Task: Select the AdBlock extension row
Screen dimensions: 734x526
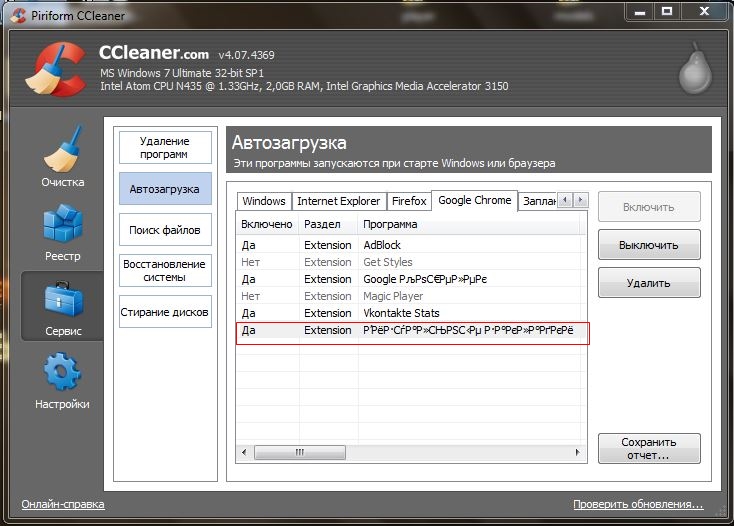Action: click(x=412, y=245)
